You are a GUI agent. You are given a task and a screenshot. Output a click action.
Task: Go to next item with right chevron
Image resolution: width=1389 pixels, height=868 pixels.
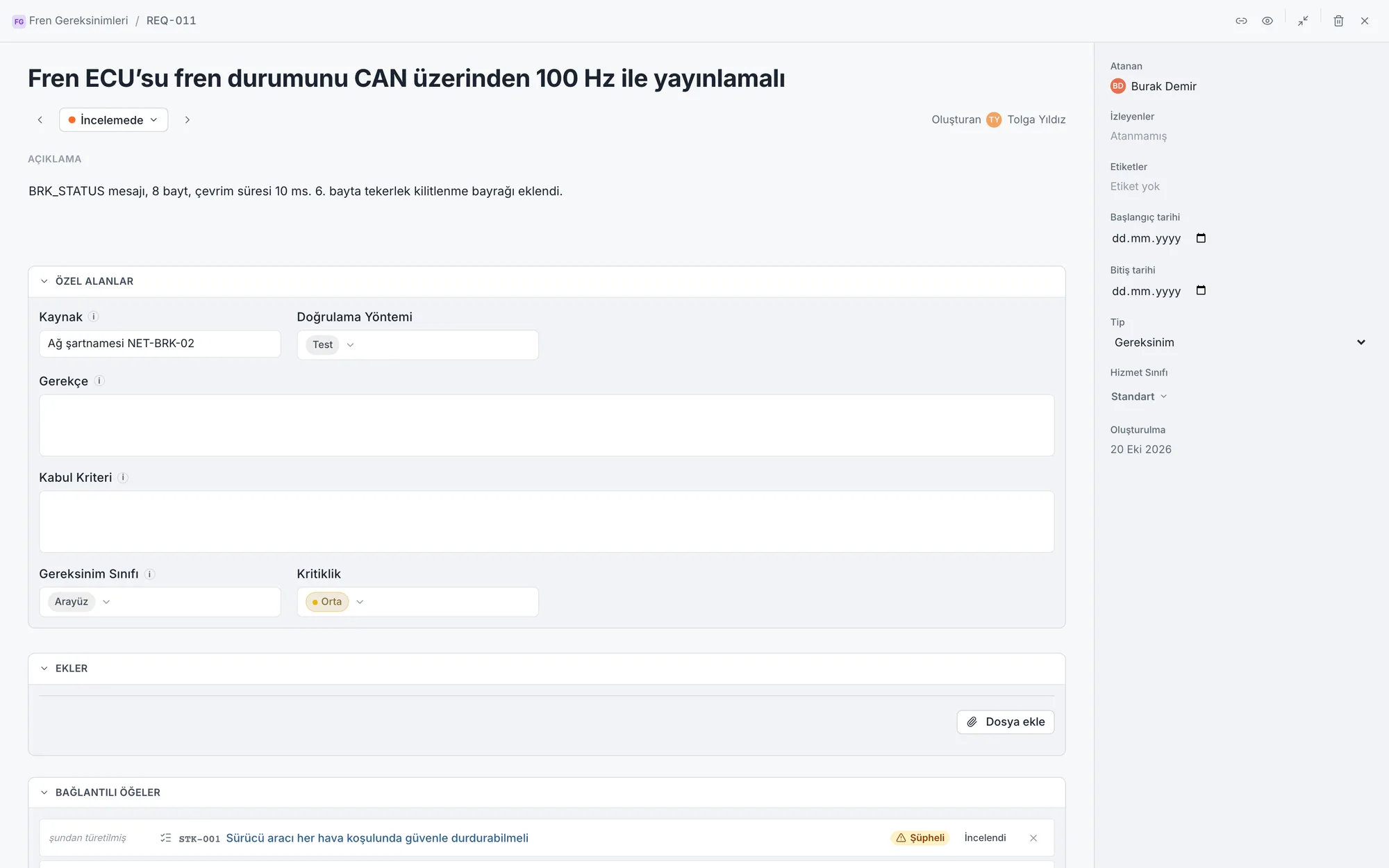coord(187,120)
